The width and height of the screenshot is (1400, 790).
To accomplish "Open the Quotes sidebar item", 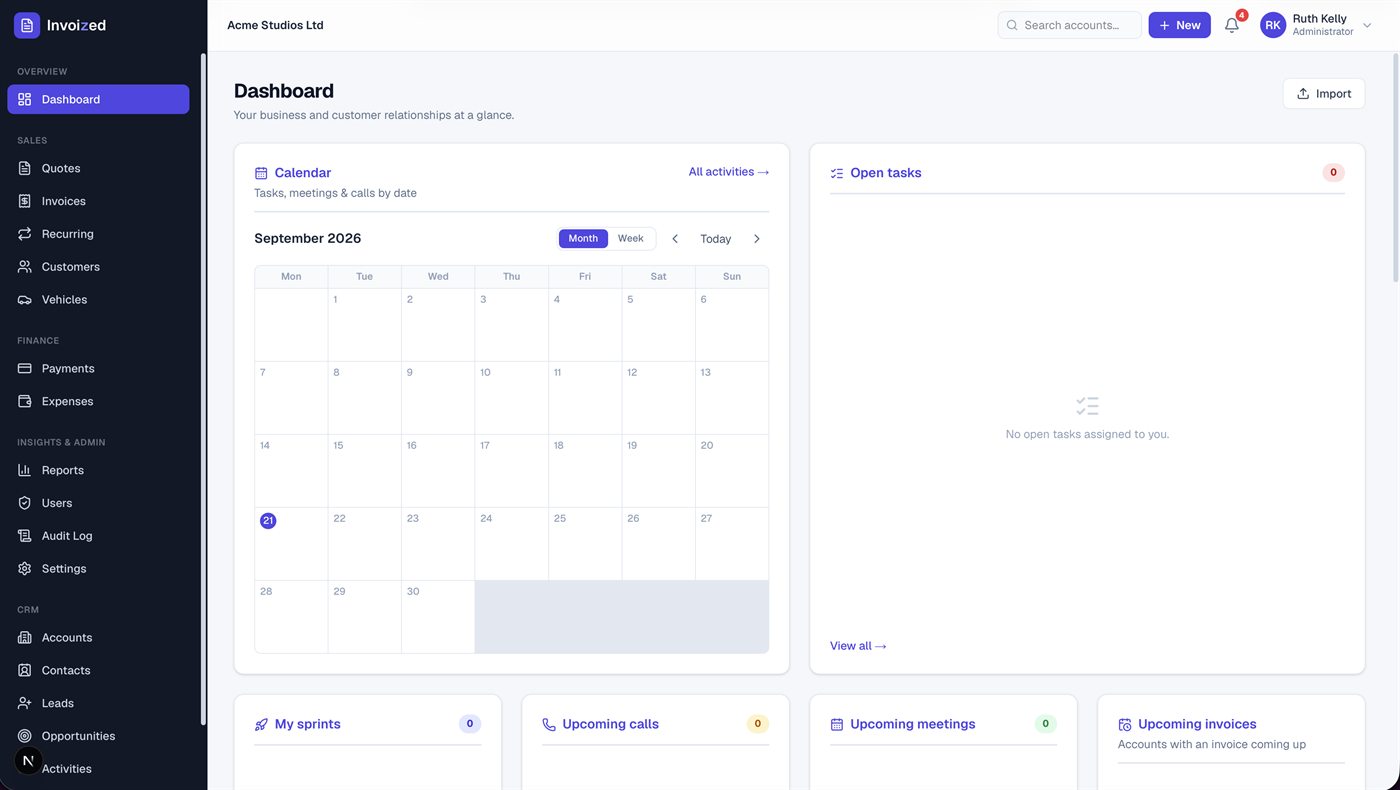I will (98, 168).
